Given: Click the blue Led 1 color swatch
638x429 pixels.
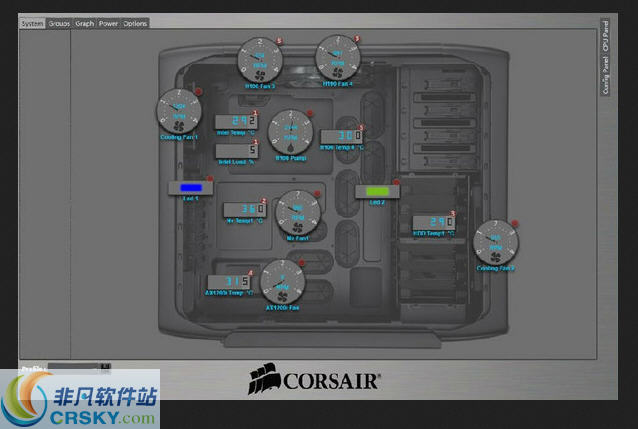Looking at the screenshot, I should (x=191, y=188).
